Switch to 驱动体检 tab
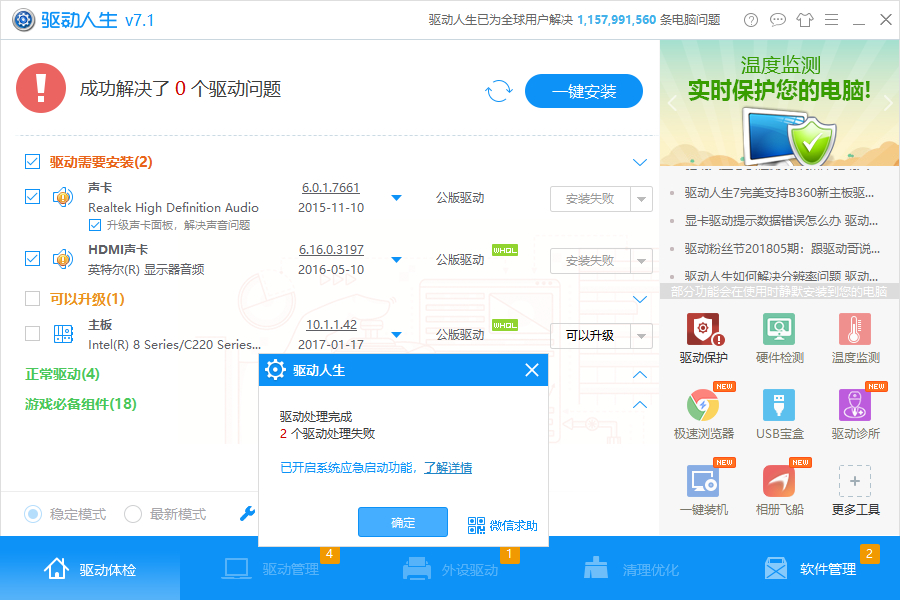The image size is (900, 600). click(x=90, y=569)
